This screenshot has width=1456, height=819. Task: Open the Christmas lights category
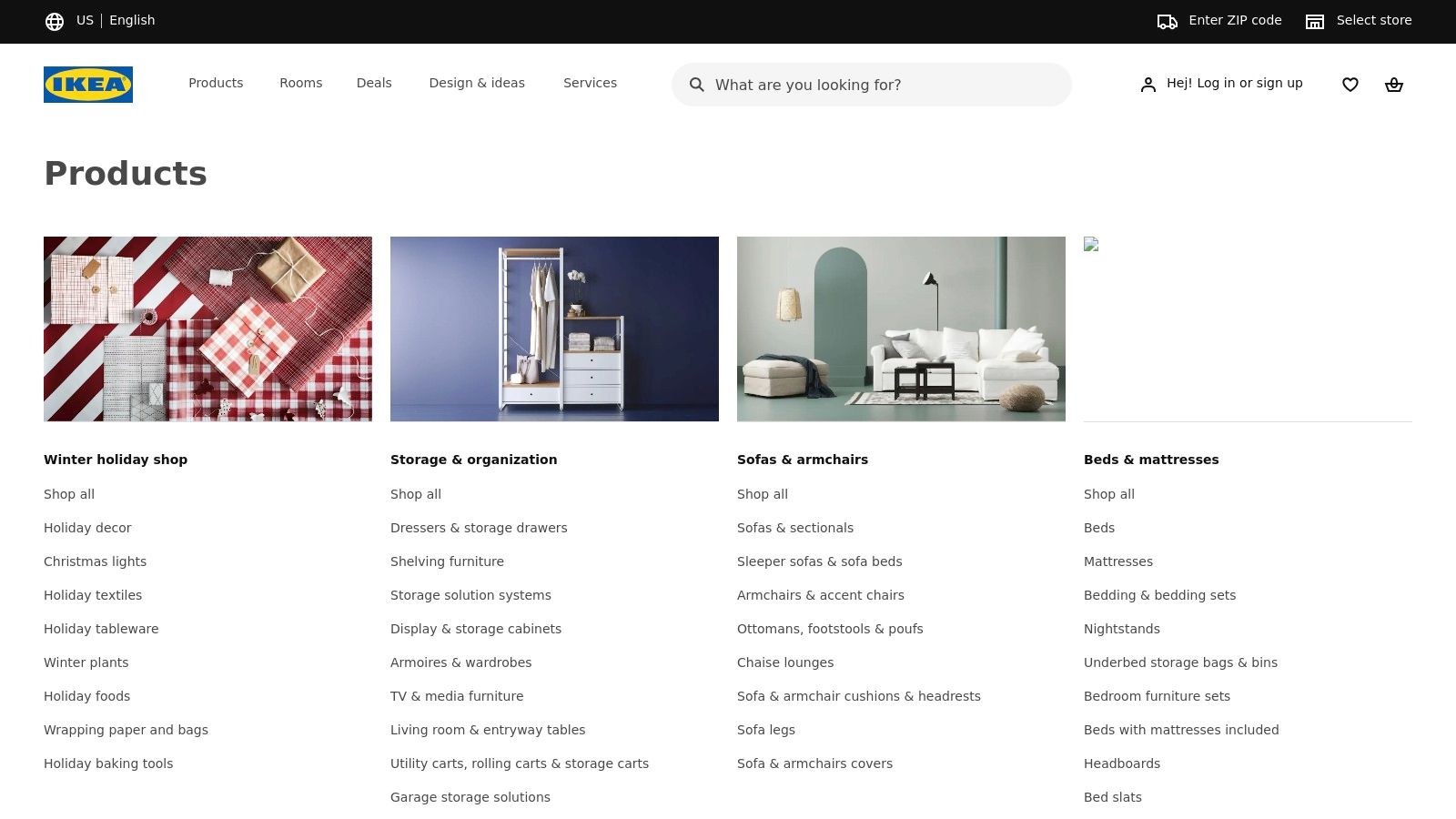95,561
